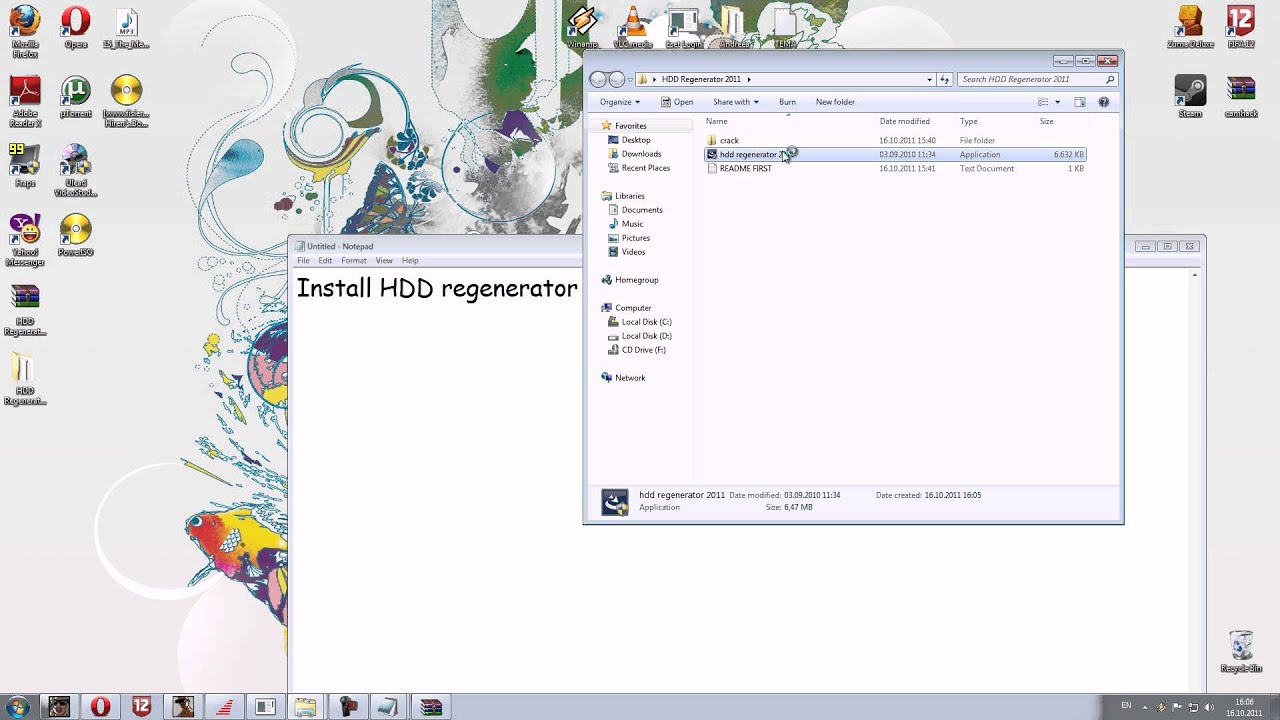Open the change view options dropdown arrow
1280x720 pixels.
click(1057, 102)
